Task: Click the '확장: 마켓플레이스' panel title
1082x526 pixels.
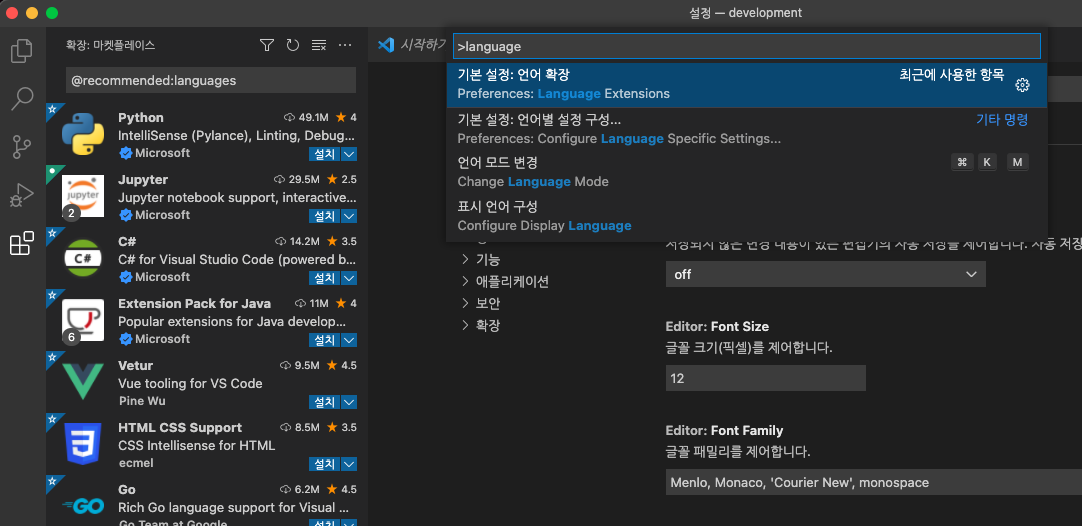Action: pos(110,46)
